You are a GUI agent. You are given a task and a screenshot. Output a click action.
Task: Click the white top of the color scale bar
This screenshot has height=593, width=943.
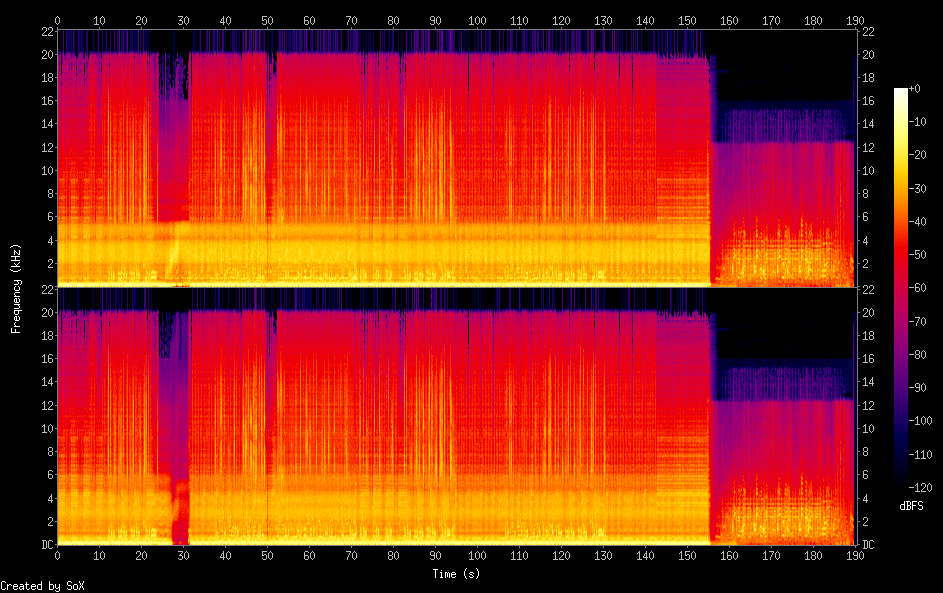pyautogui.click(x=900, y=92)
